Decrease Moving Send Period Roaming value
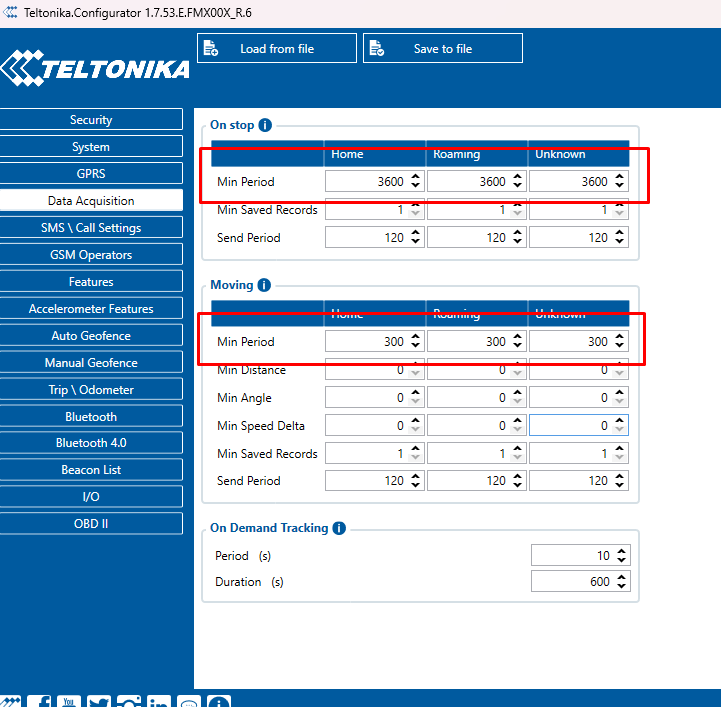The image size is (721, 707). point(518,485)
